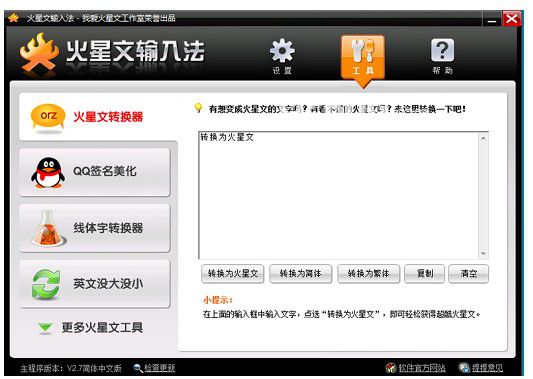This screenshot has height=379, width=533.
Task: Click version text V2.7简体中文版
Action: click(94, 368)
